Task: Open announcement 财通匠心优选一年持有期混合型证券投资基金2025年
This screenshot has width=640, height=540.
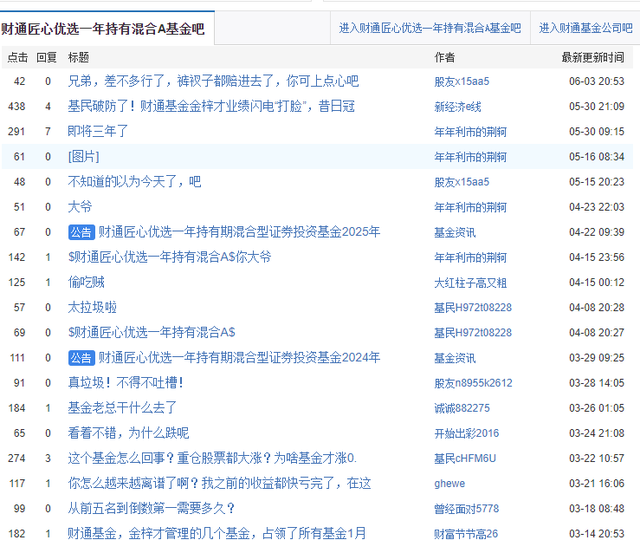Action: 239,232
